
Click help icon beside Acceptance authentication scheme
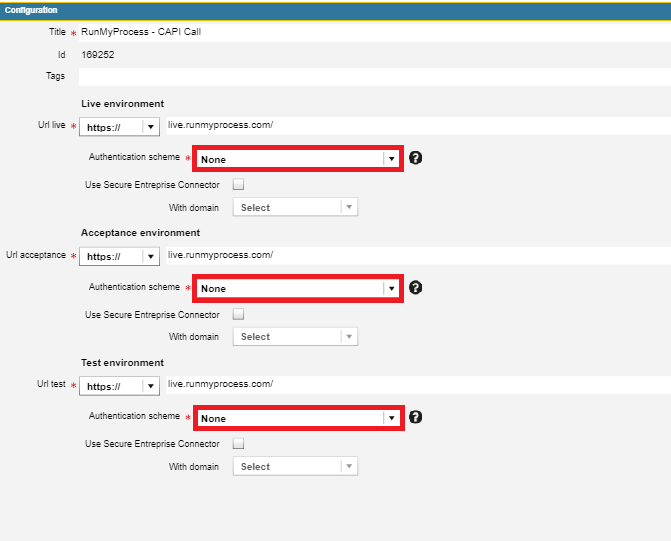click(416, 287)
